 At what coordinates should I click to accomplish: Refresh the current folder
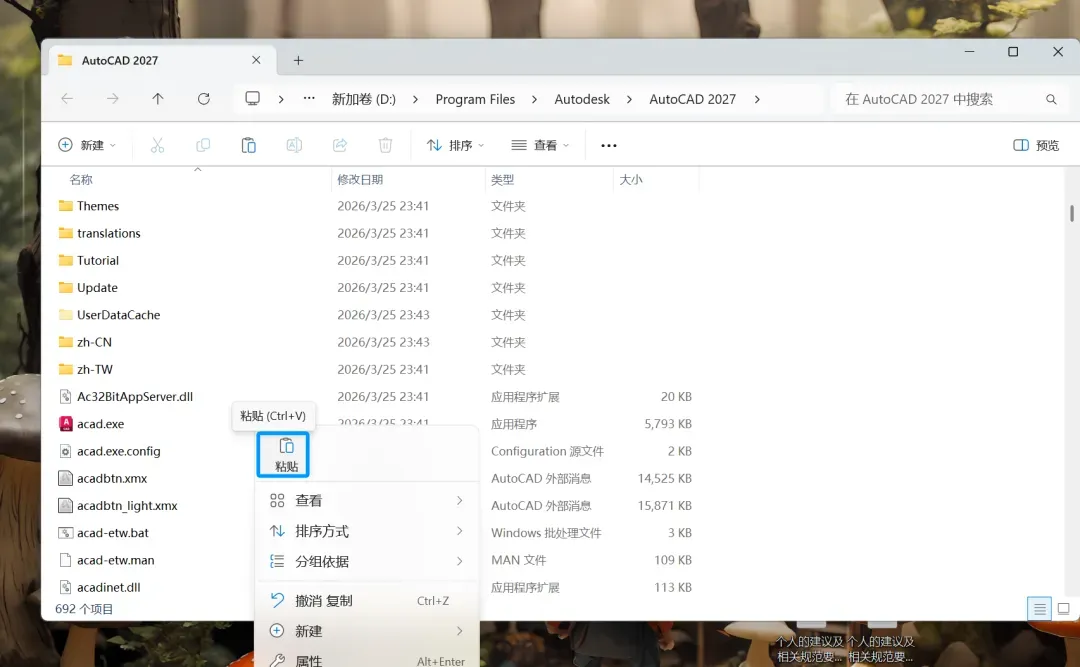click(x=203, y=99)
